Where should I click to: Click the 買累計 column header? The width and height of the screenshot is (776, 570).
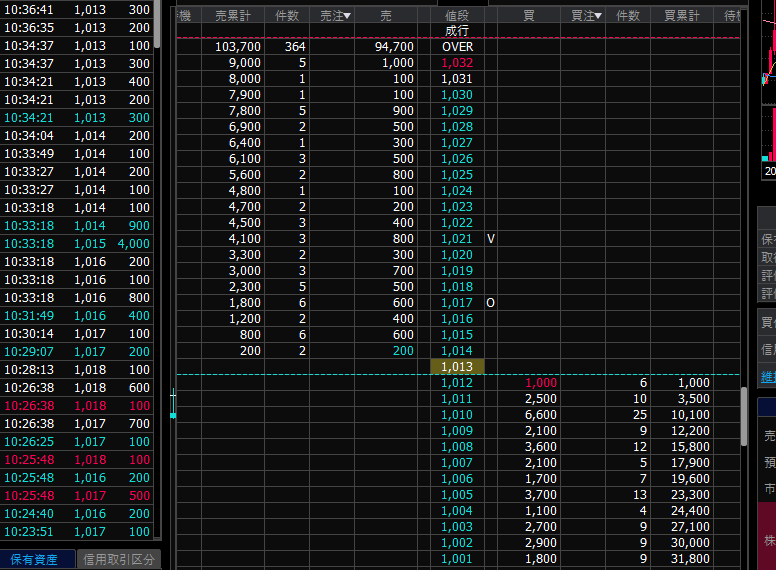pos(681,16)
